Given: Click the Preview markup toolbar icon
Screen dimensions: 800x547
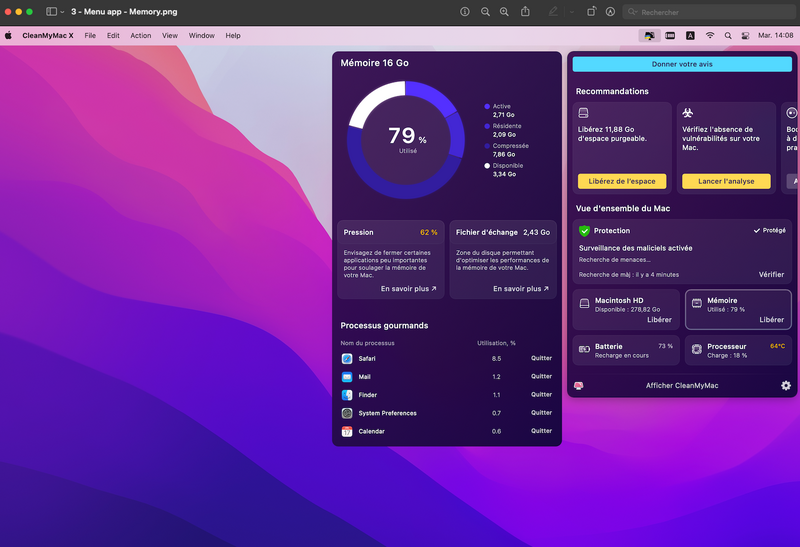Looking at the screenshot, I should click(610, 11).
